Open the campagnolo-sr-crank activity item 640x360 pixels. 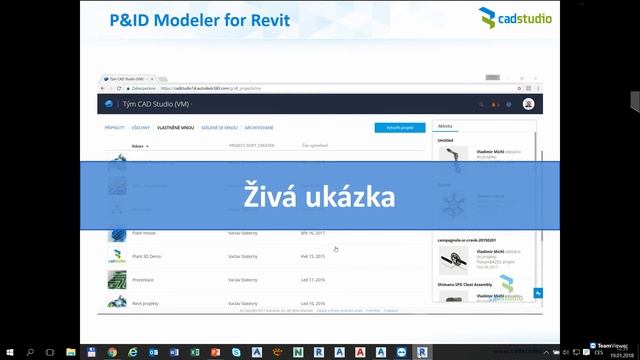467,240
